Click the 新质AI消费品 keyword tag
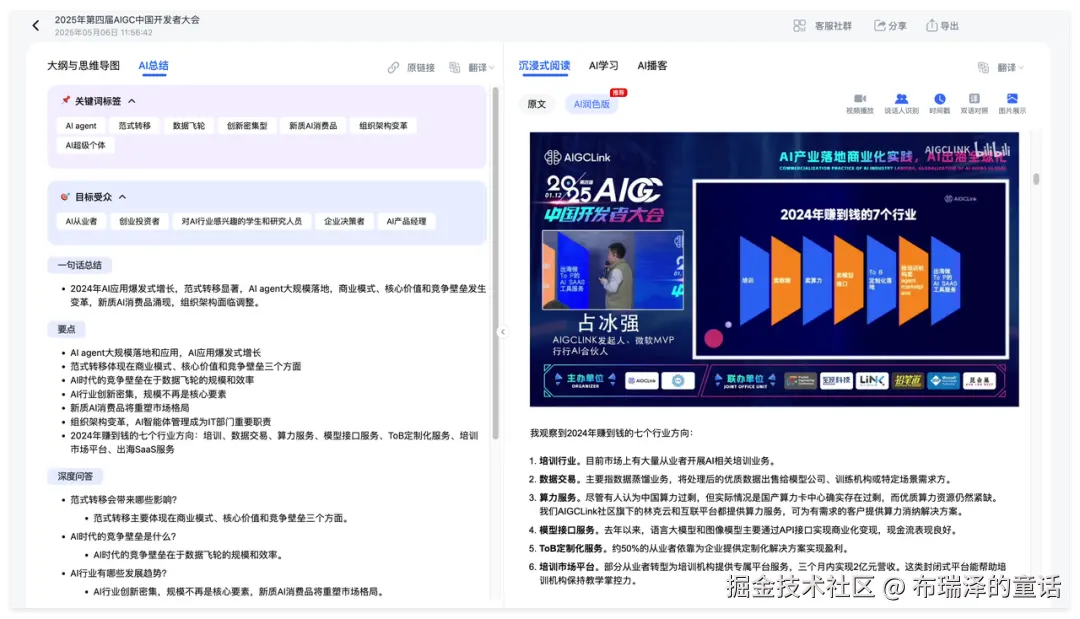 313,126
